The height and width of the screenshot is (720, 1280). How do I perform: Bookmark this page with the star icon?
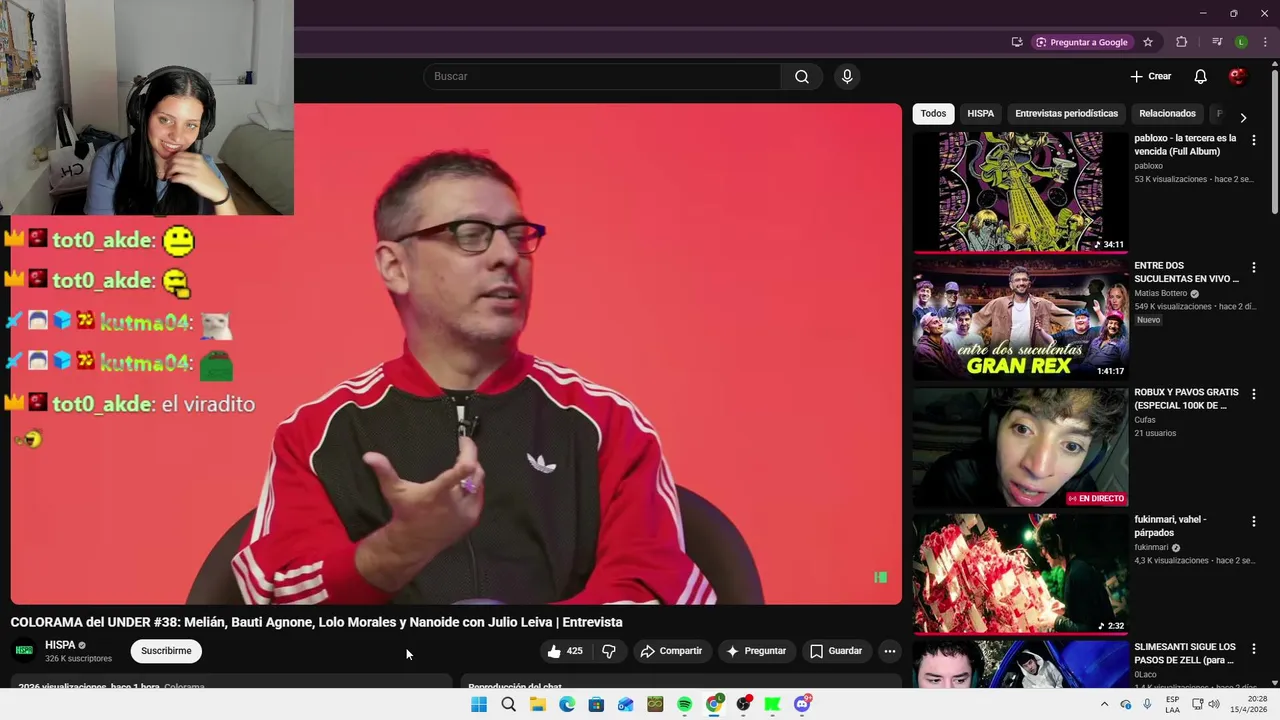pos(1148,42)
